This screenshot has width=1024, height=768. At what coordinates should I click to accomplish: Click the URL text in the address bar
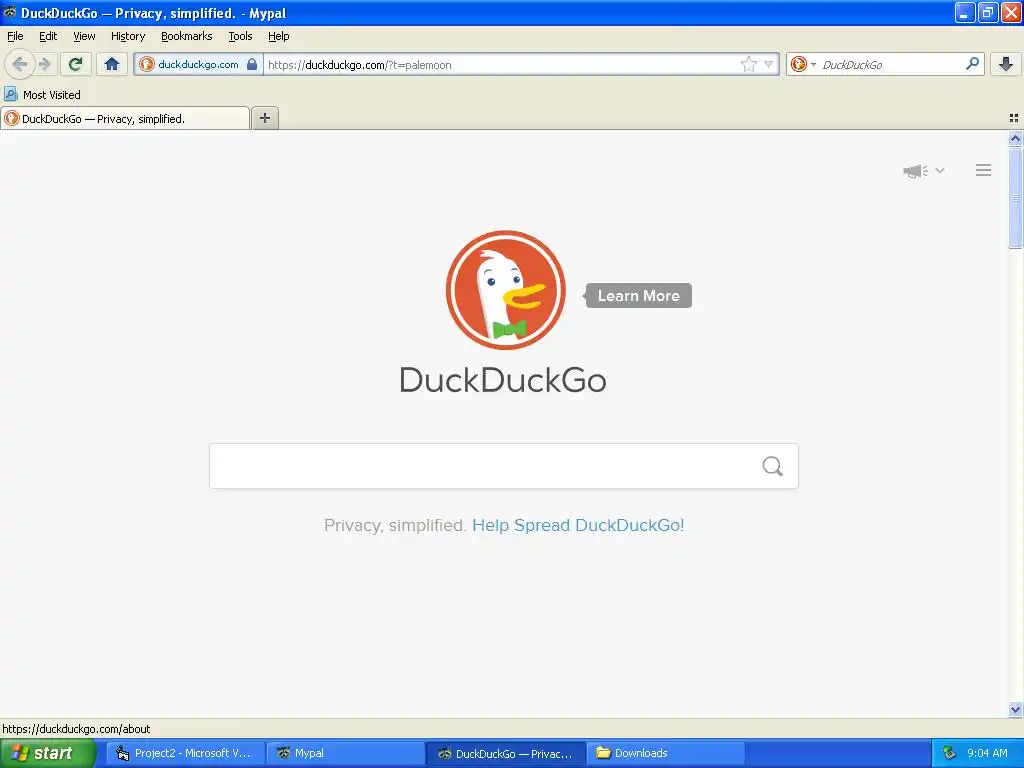point(360,65)
